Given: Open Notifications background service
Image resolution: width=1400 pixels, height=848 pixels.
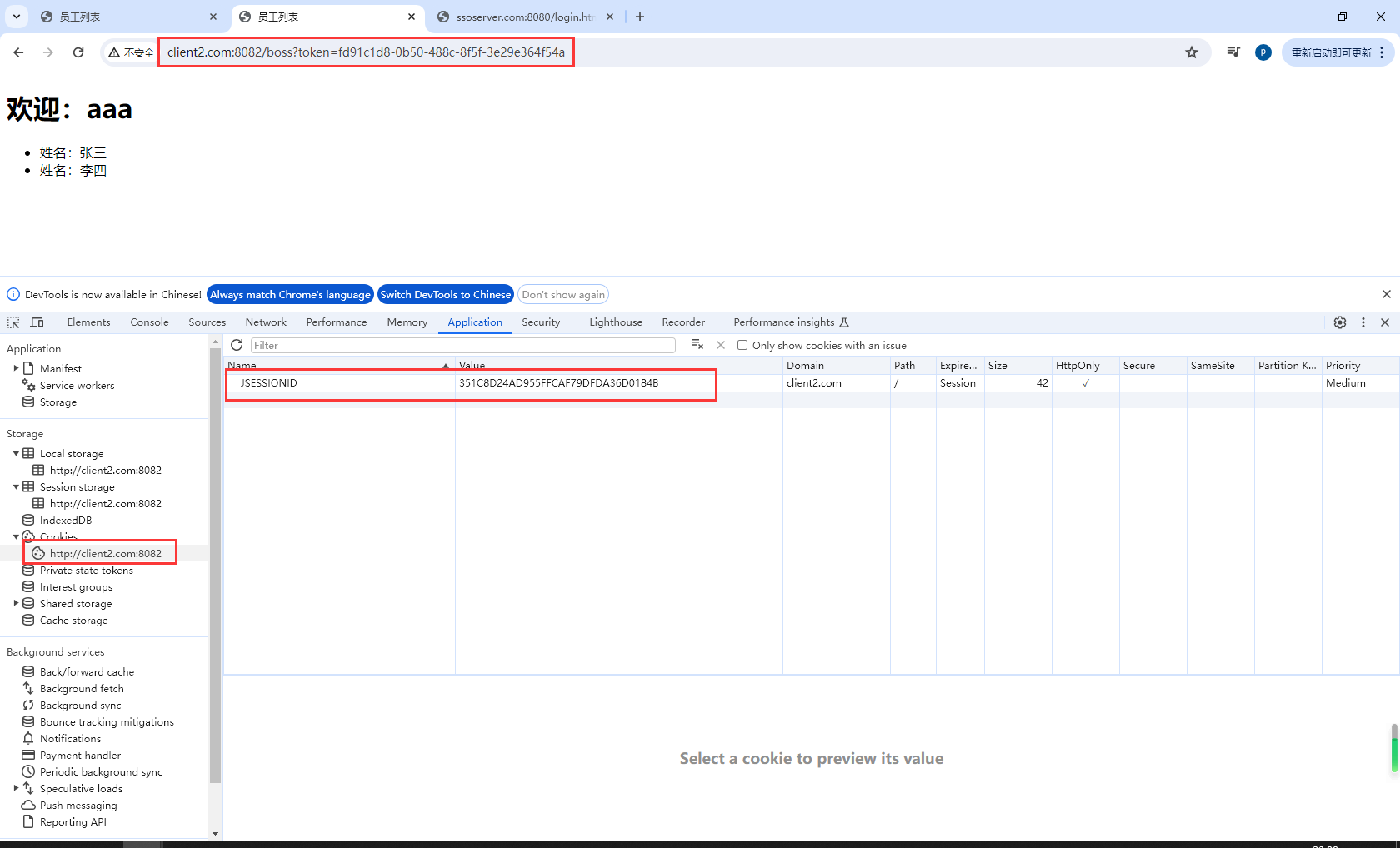Looking at the screenshot, I should [70, 738].
